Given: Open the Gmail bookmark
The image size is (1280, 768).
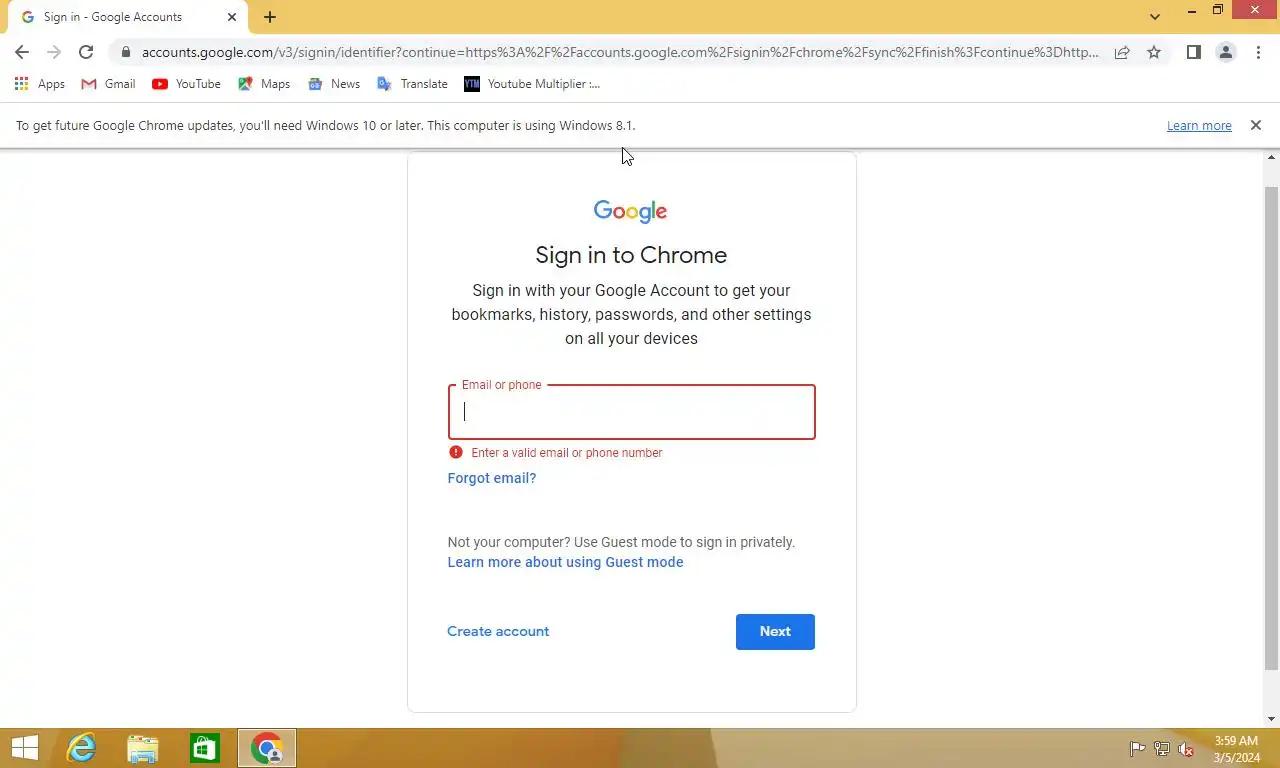Looking at the screenshot, I should pos(108,84).
